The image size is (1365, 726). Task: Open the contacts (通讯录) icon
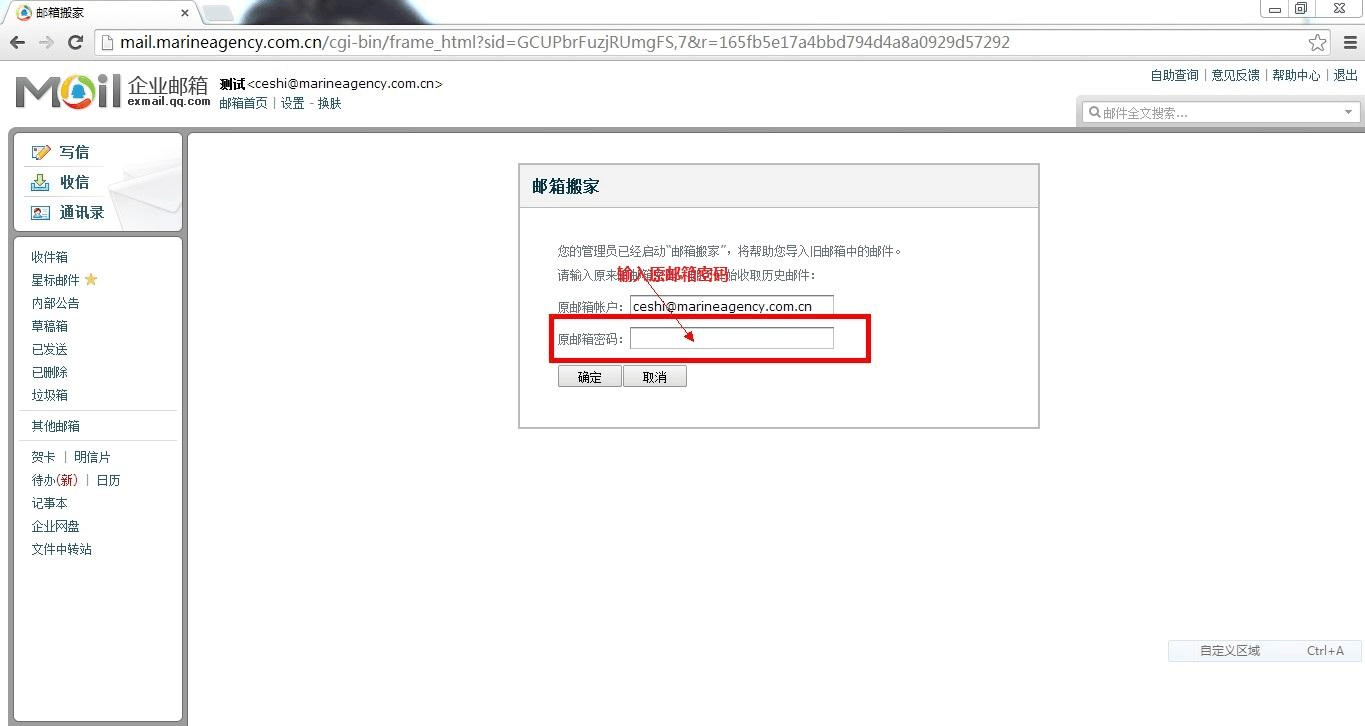(40, 212)
